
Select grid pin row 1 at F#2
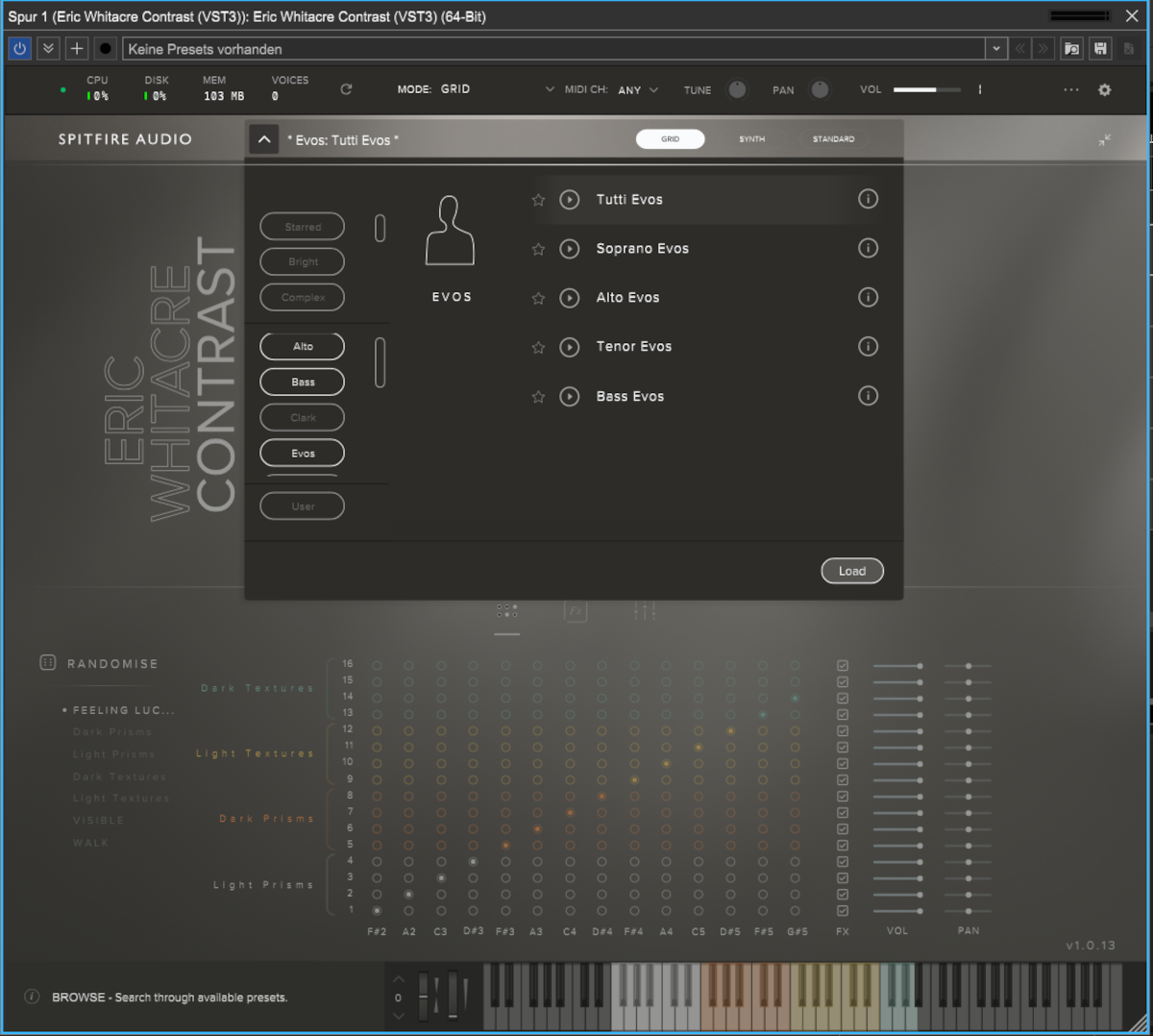(377, 910)
